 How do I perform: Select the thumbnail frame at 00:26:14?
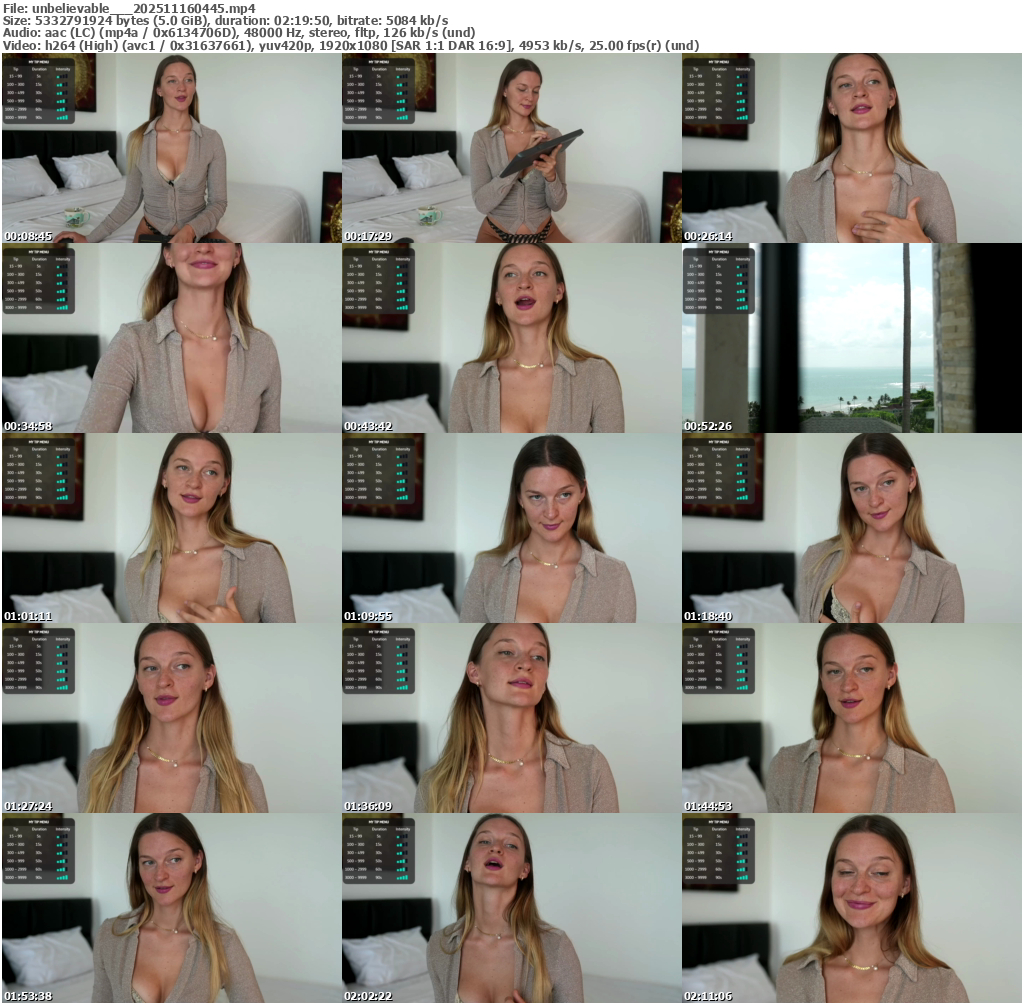[852, 148]
